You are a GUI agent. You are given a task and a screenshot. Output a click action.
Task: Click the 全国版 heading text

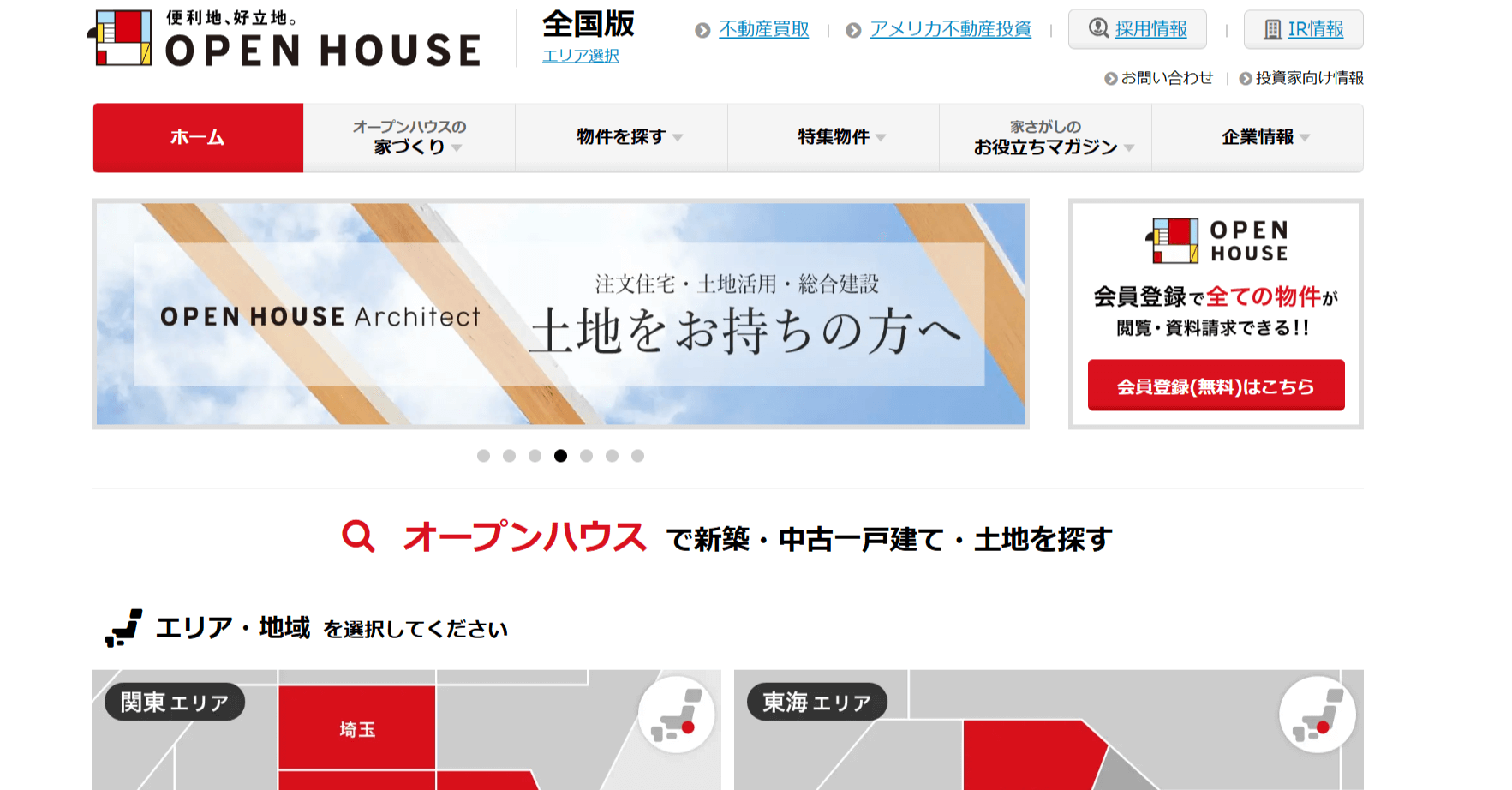(x=589, y=24)
